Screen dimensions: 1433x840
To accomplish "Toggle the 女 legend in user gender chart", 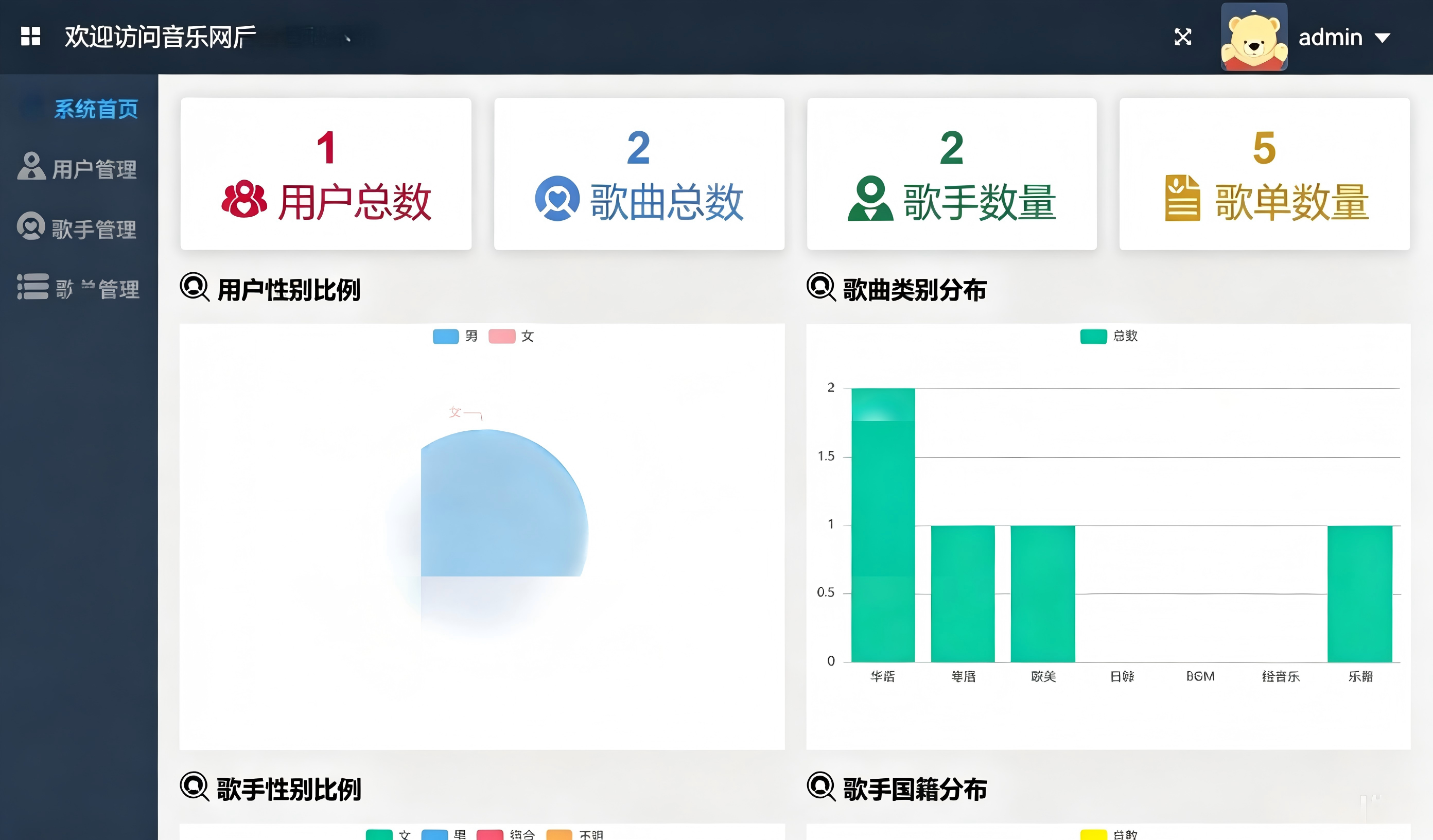I will 511,336.
